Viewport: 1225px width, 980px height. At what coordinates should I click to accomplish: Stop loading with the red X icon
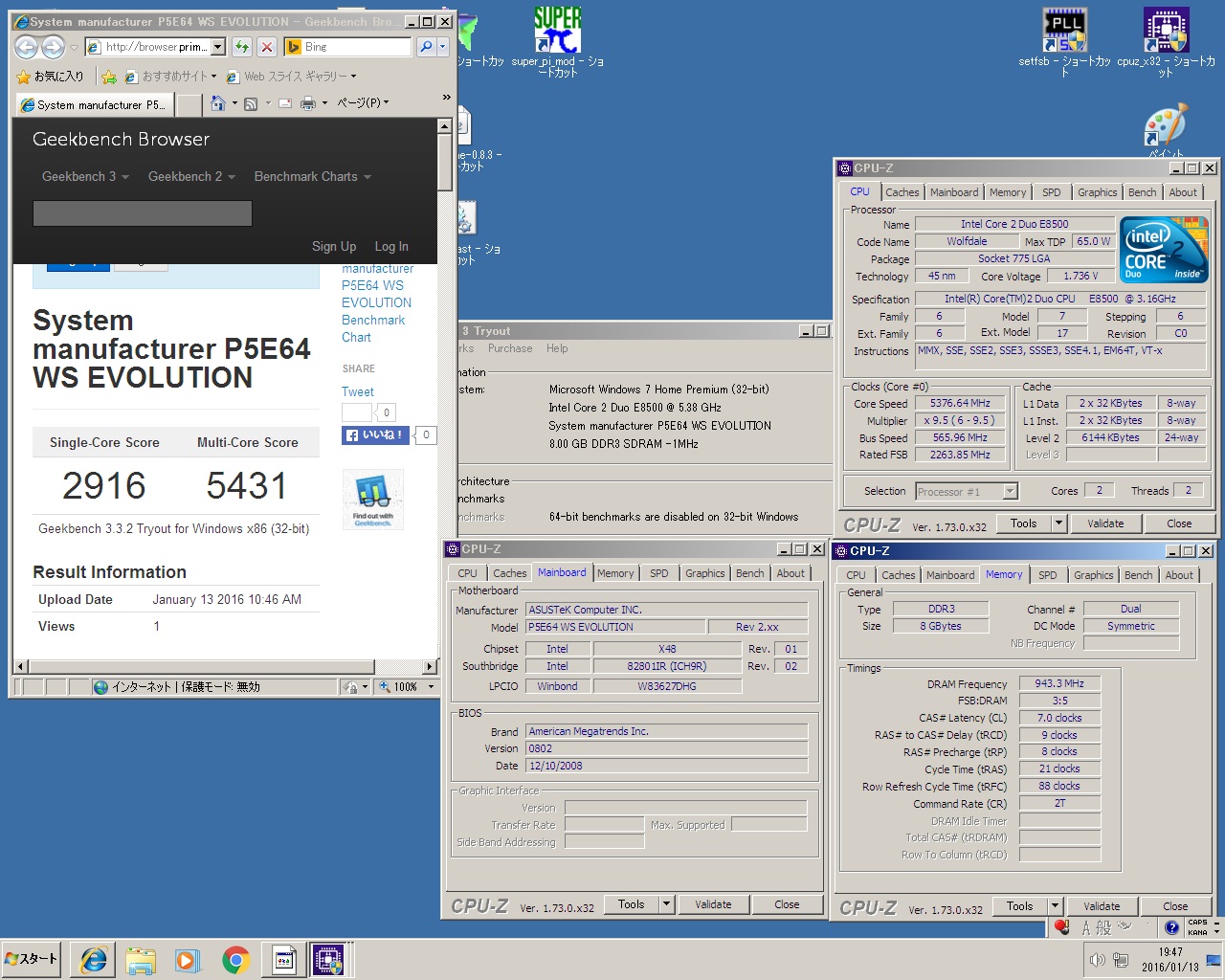point(267,46)
